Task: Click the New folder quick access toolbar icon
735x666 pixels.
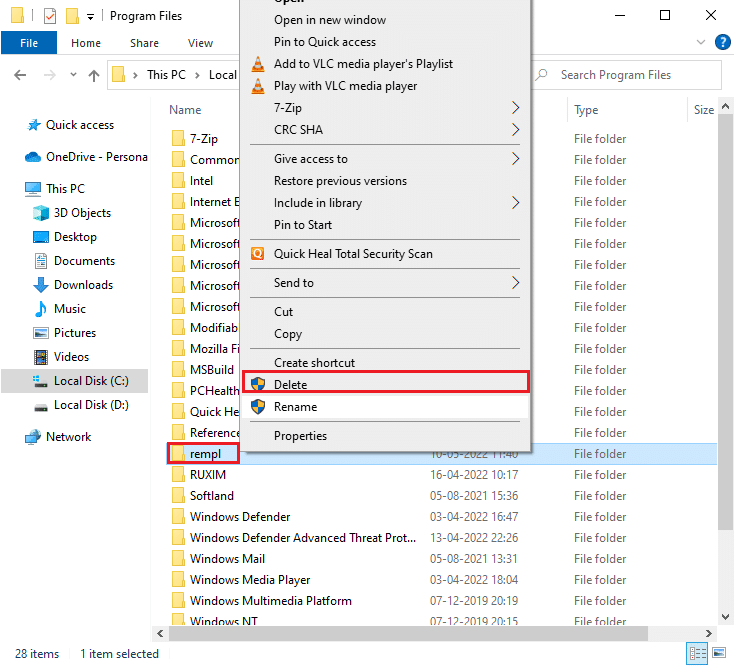Action: click(x=72, y=16)
